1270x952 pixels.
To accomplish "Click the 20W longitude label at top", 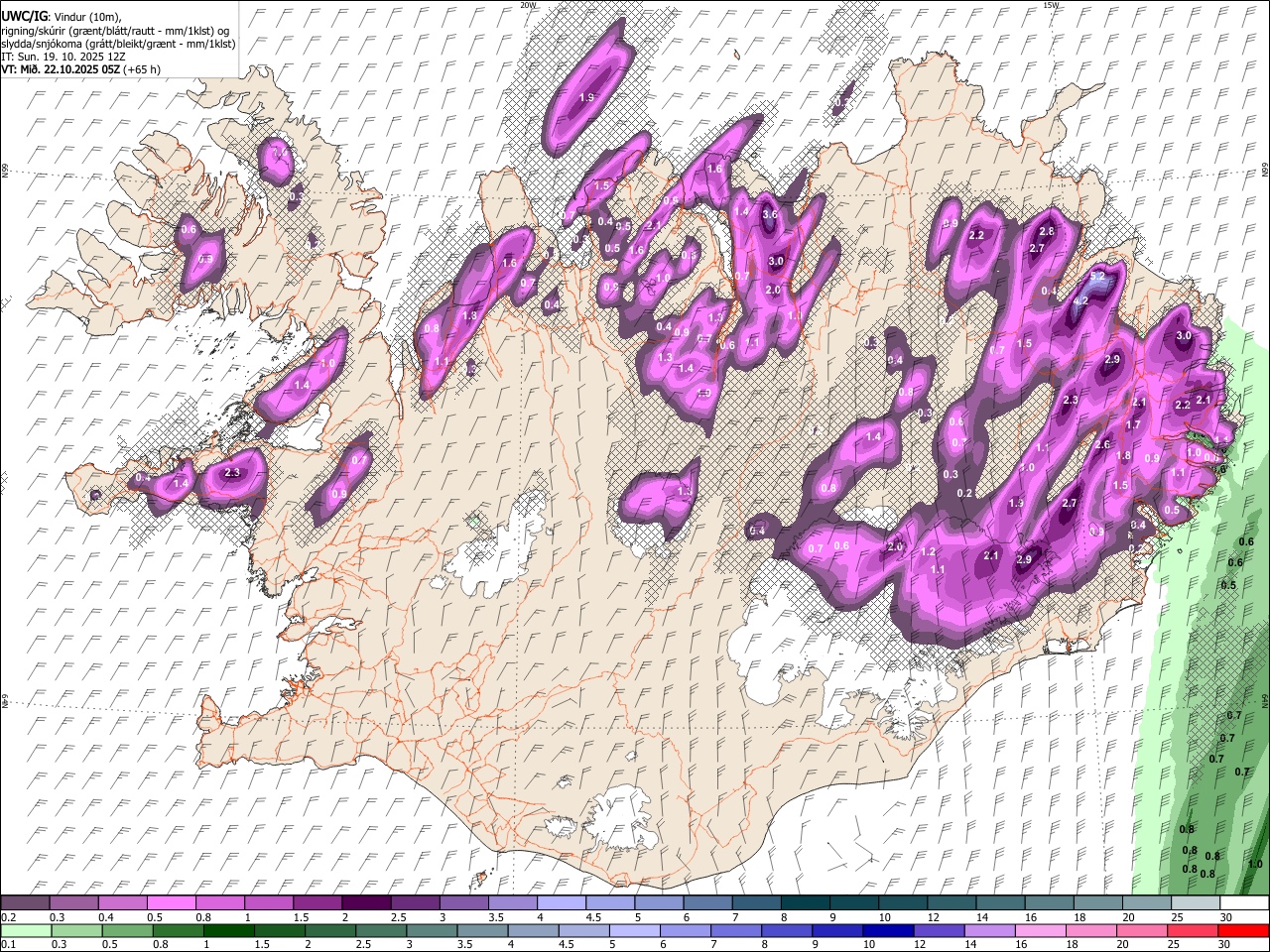I will pos(529,5).
